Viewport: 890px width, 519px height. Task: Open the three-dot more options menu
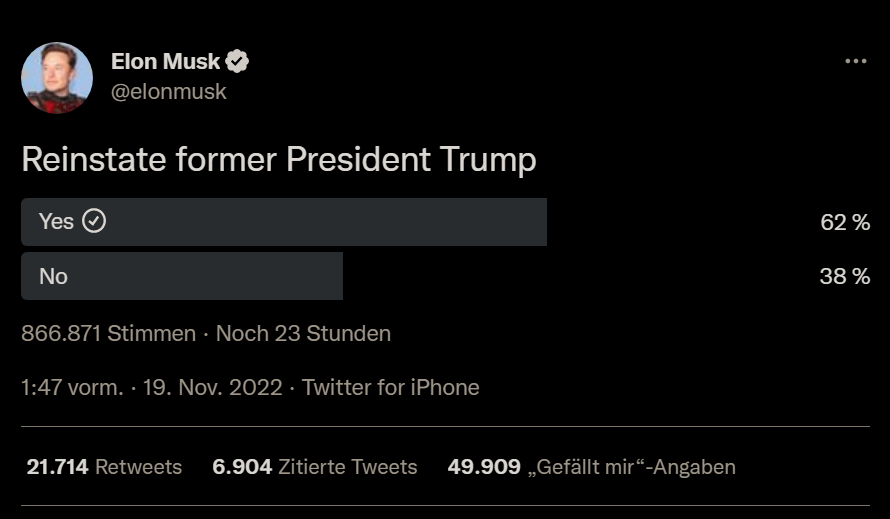click(x=855, y=61)
